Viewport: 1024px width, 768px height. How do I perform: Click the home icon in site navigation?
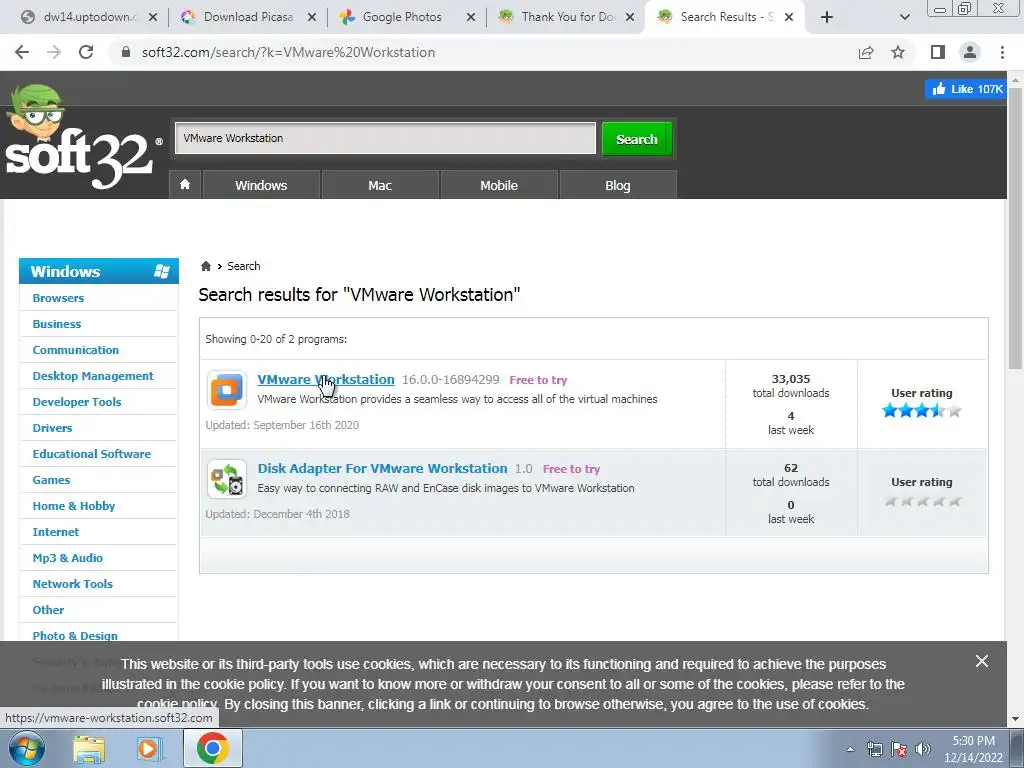[x=185, y=185]
